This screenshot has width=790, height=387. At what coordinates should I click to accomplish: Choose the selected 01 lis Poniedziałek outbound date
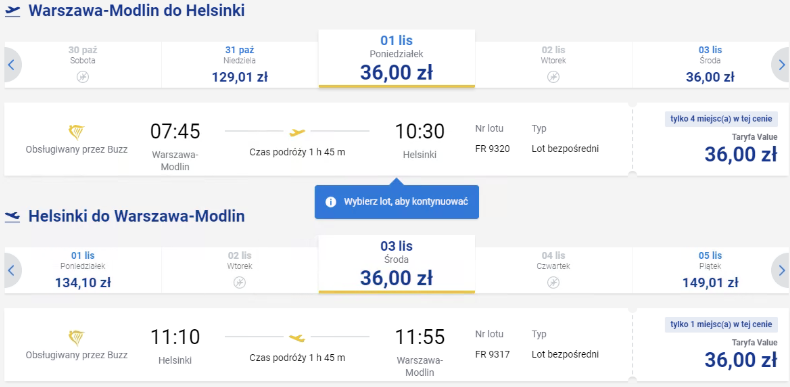point(397,58)
